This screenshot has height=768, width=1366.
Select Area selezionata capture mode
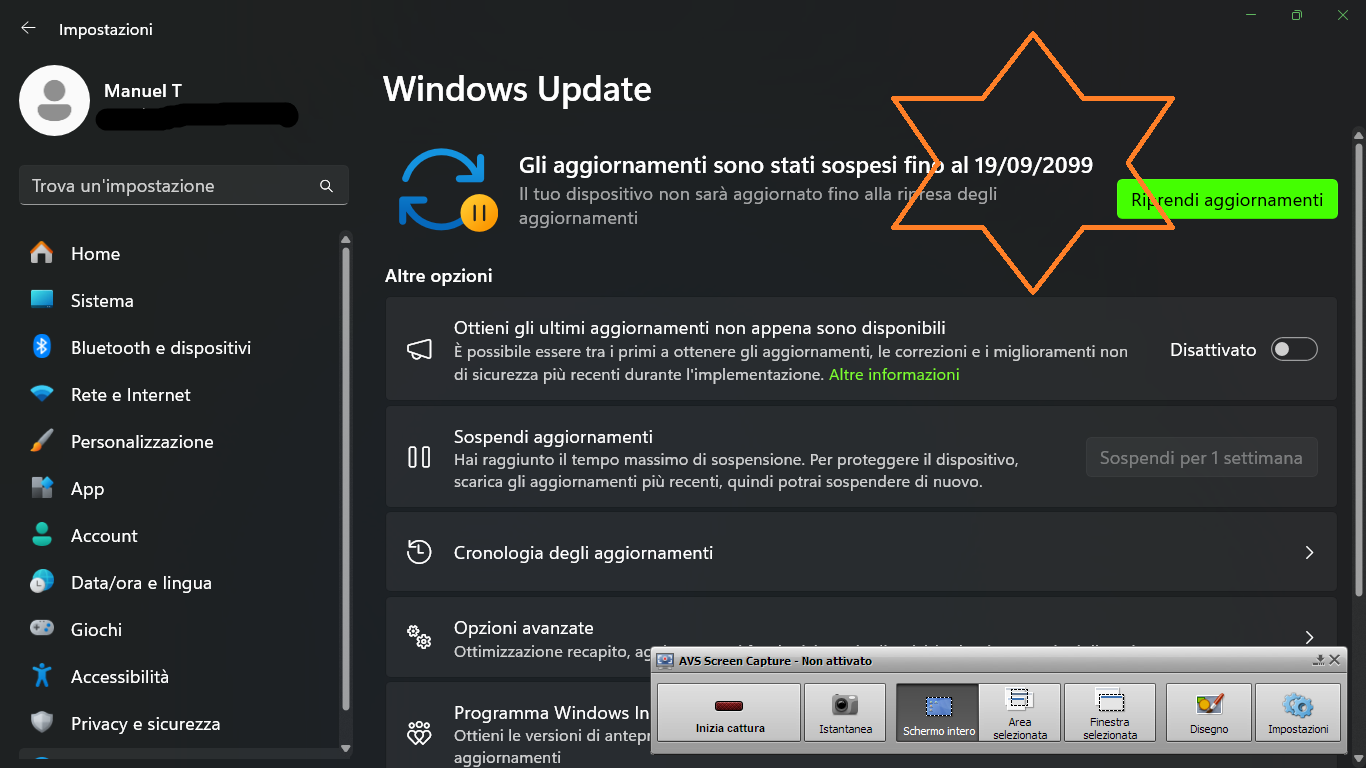1020,712
